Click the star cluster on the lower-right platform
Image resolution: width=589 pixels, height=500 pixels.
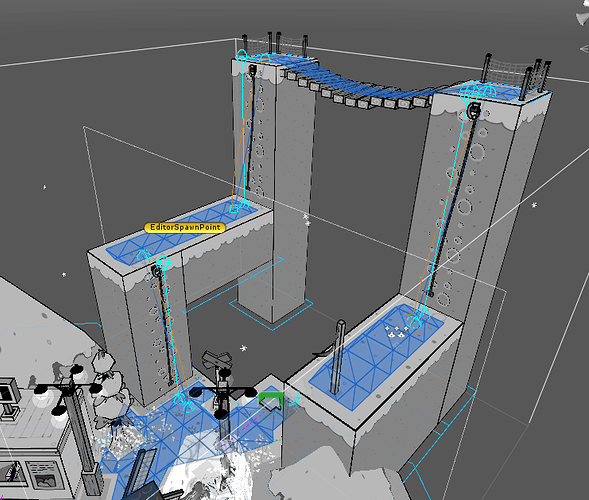click(x=396, y=331)
